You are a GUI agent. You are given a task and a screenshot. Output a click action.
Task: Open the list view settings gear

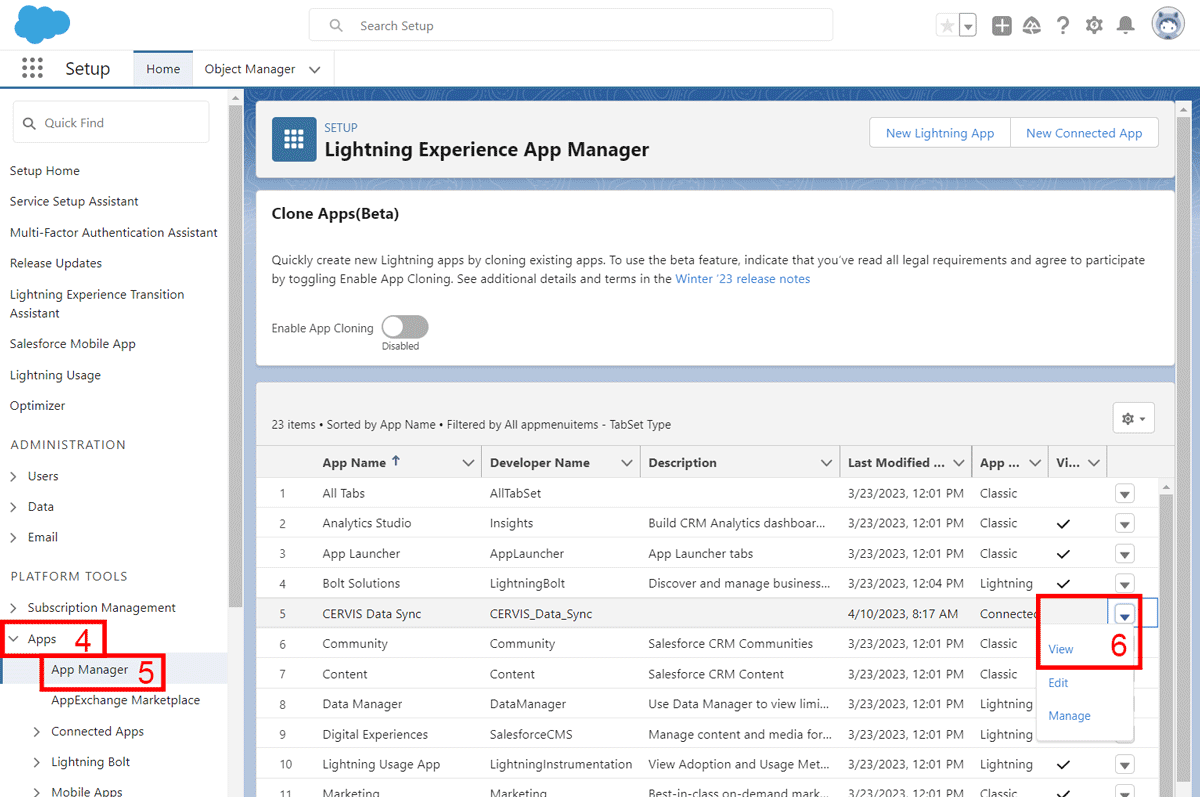[1134, 418]
